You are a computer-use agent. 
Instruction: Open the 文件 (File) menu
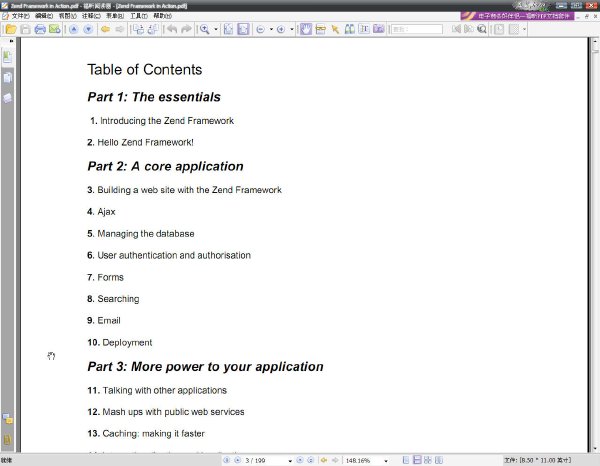[x=20, y=16]
